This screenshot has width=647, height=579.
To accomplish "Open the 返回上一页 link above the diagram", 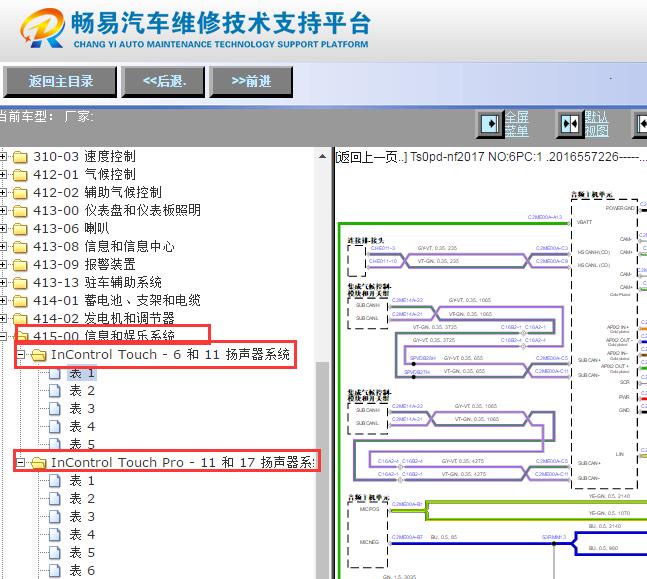I will (x=371, y=157).
